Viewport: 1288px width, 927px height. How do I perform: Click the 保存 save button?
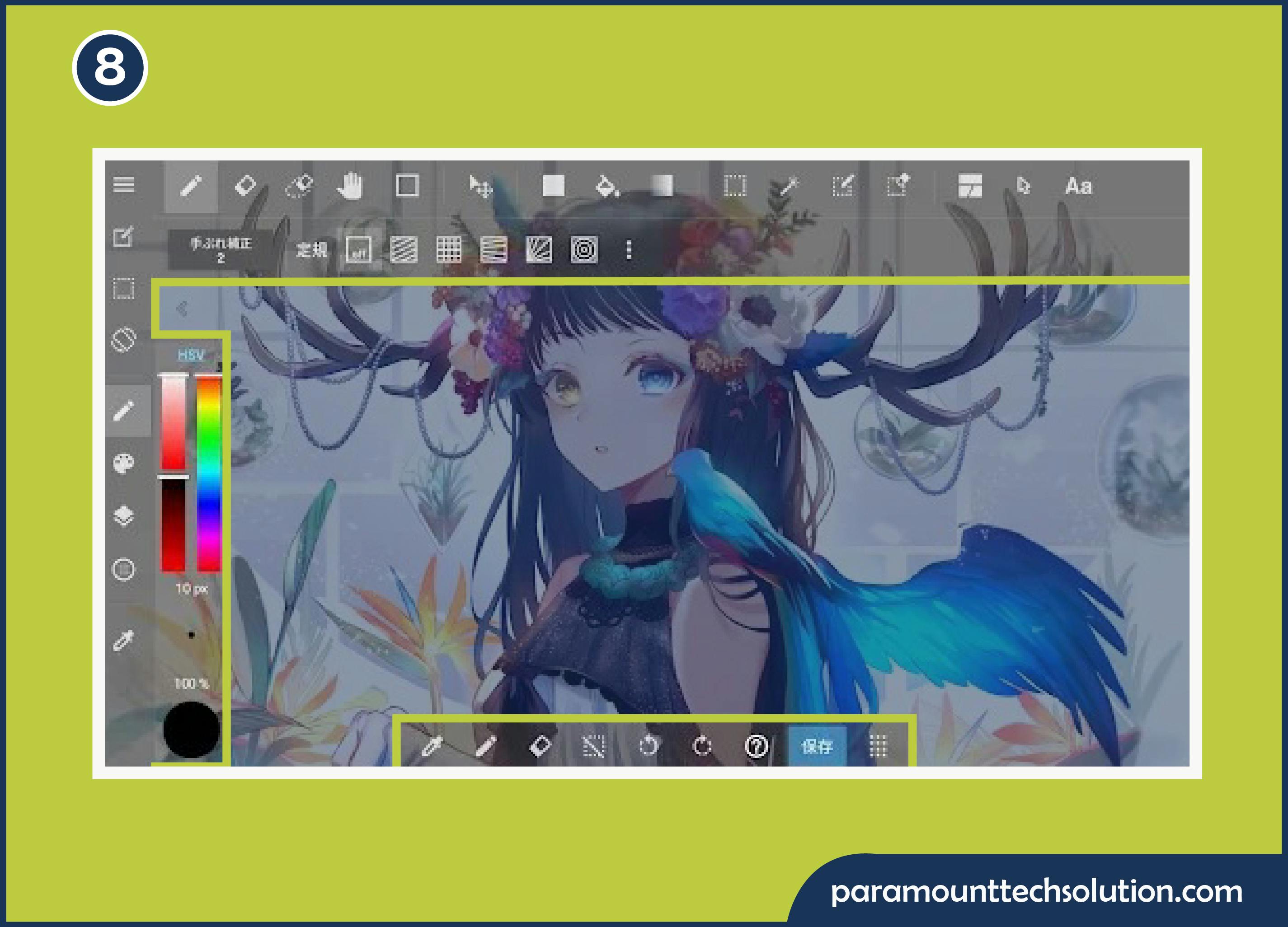click(x=817, y=745)
